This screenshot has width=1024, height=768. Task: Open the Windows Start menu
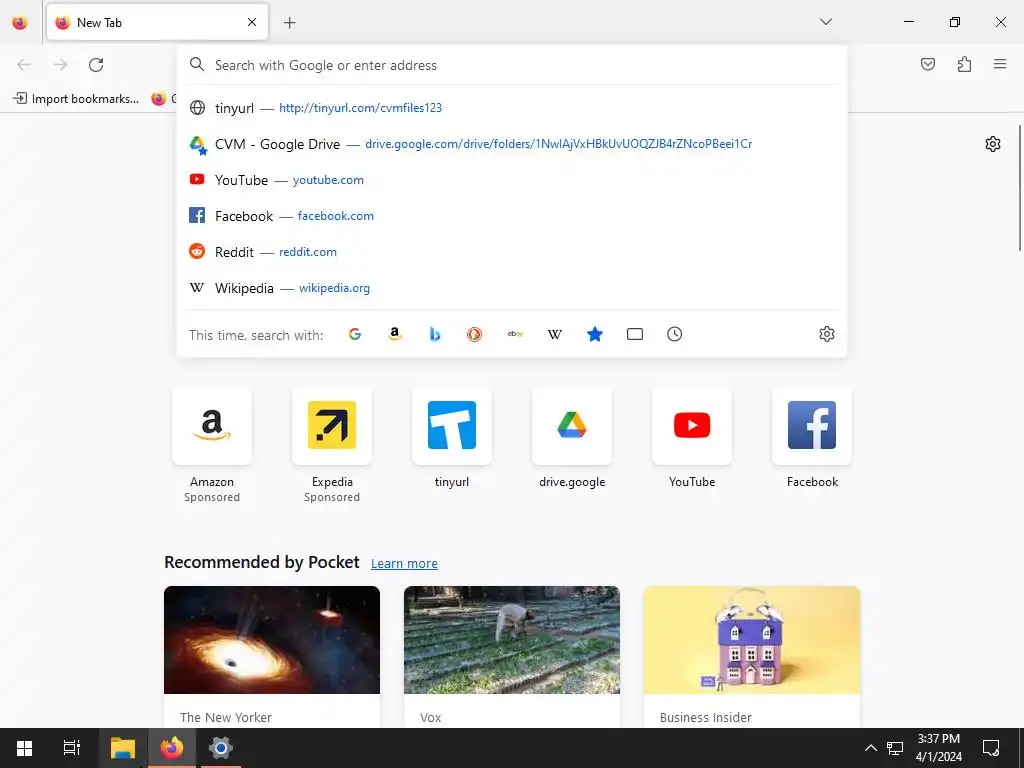click(x=24, y=748)
